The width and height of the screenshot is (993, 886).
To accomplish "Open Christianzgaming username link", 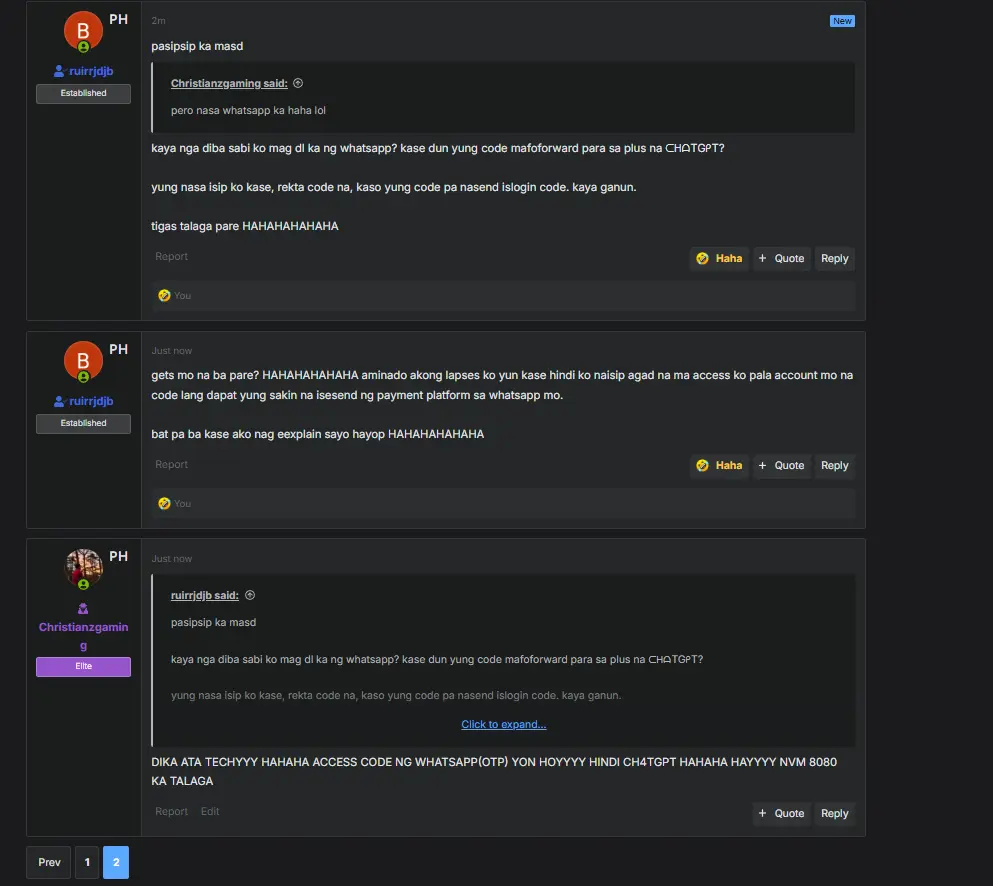I will [83, 636].
